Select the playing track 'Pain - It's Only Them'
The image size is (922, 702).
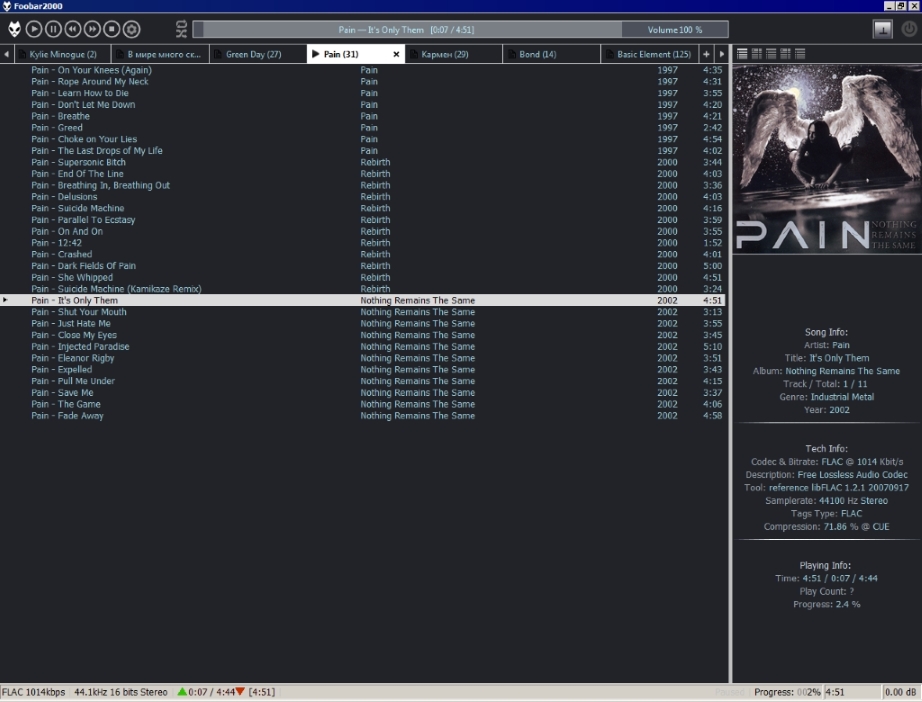point(362,300)
